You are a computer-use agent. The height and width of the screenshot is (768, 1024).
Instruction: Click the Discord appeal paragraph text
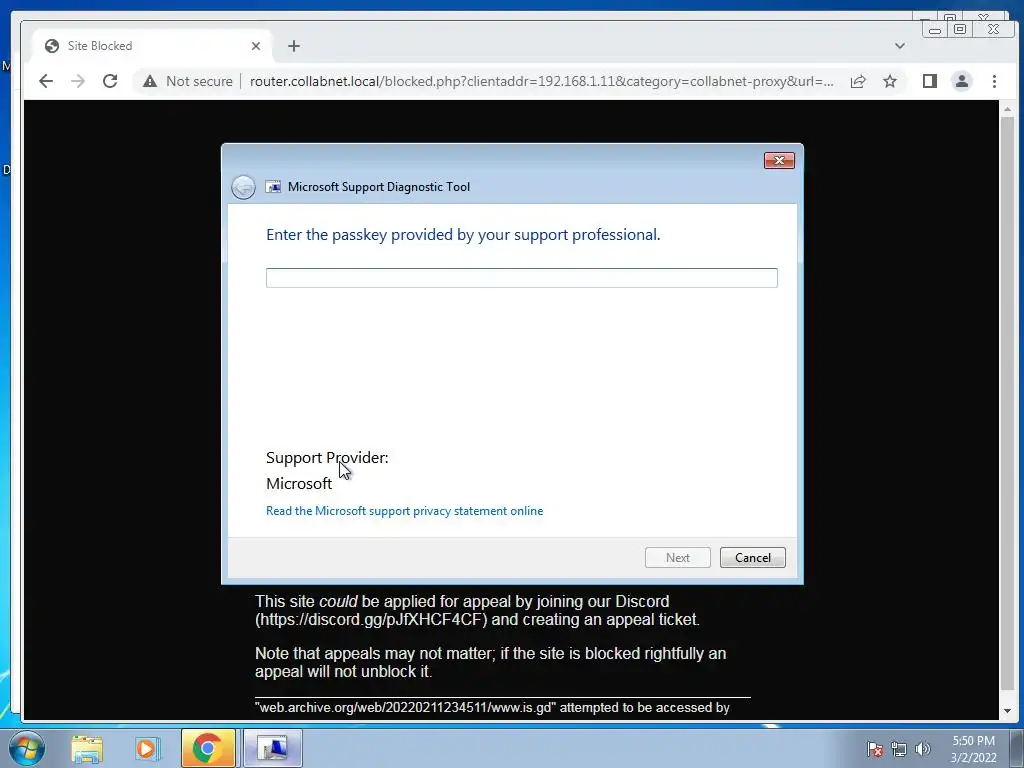click(477, 610)
